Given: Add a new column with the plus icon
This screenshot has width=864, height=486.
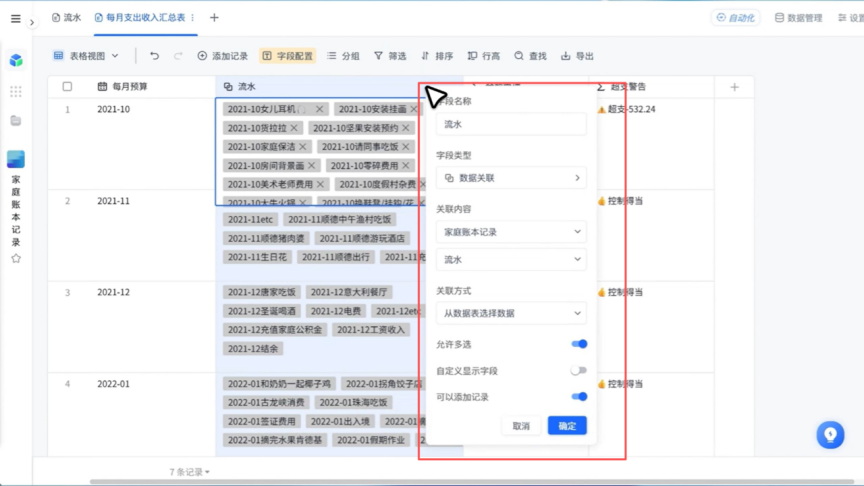Looking at the screenshot, I should pos(735,87).
